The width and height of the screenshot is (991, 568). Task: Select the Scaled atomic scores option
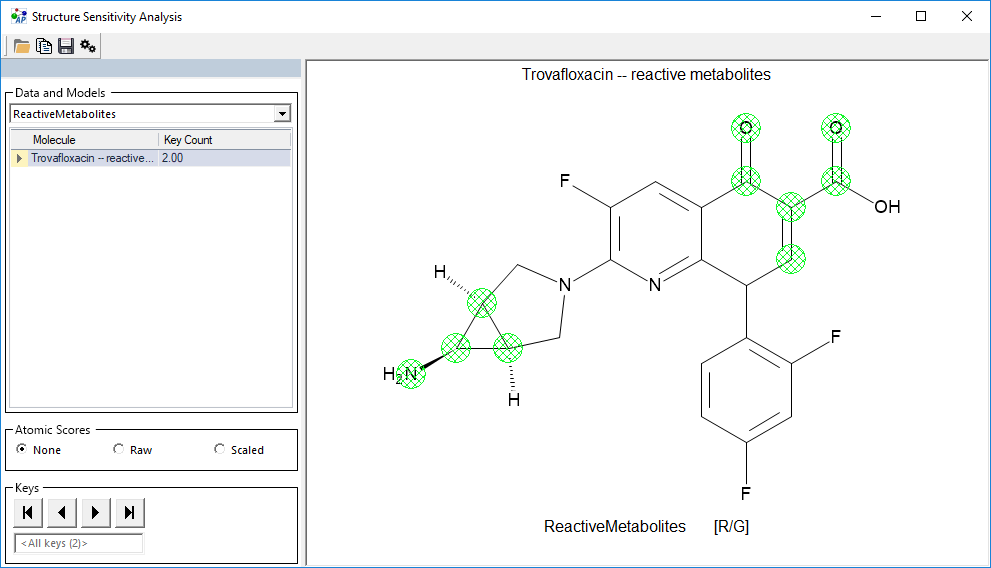pos(219,449)
